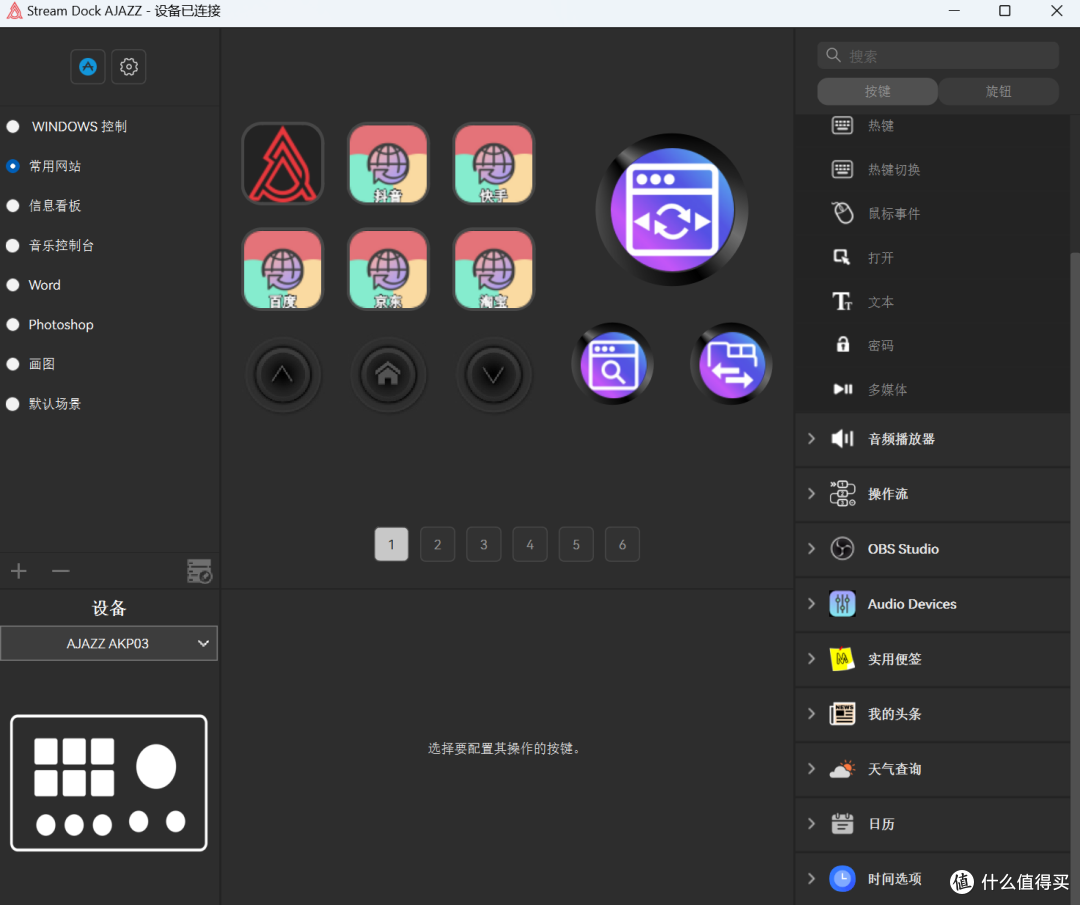Screen dimensions: 1080x905
Task: Go to page 4
Action: click(530, 544)
